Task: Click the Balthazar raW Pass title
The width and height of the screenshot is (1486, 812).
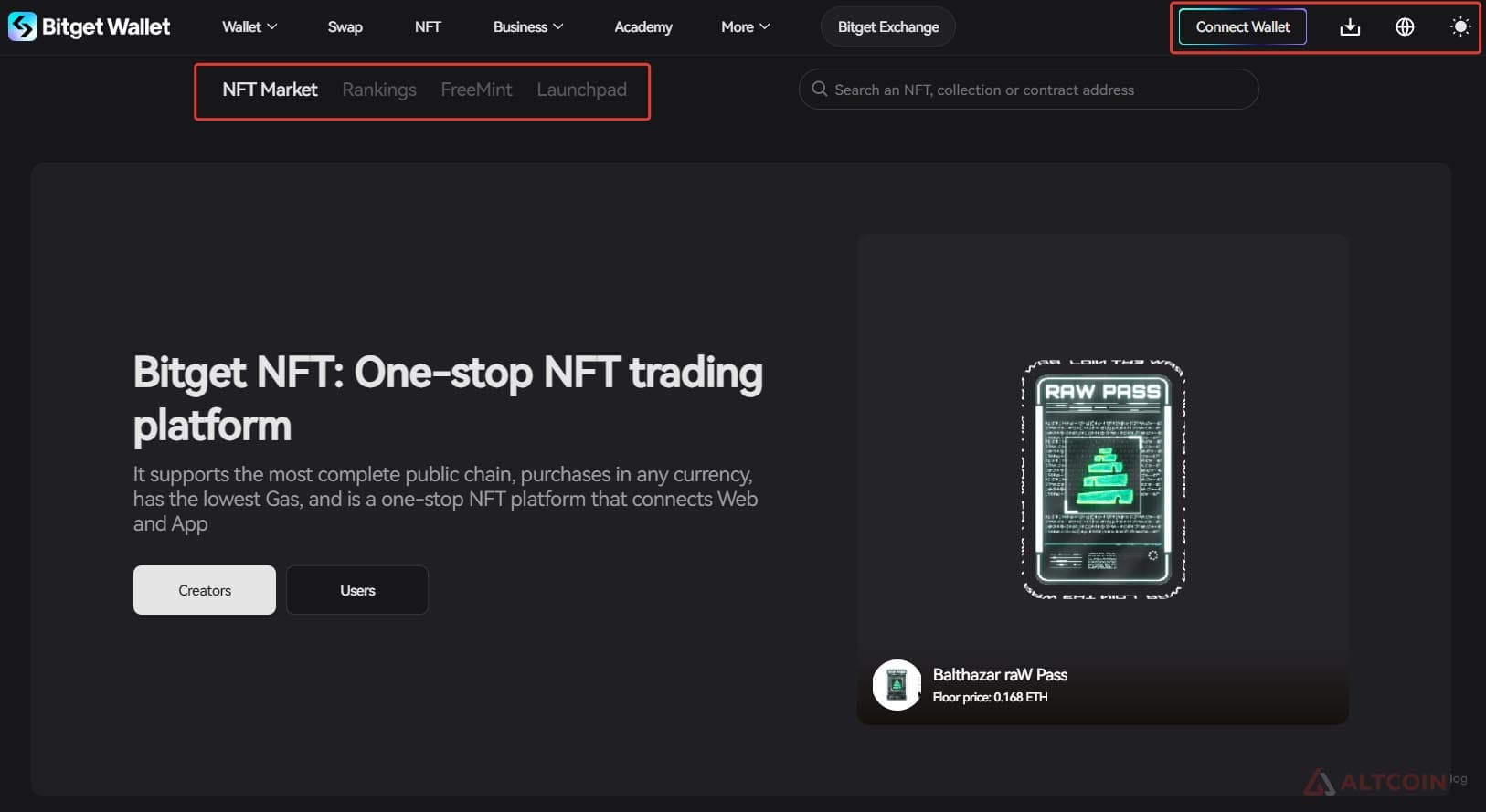Action: click(1000, 675)
